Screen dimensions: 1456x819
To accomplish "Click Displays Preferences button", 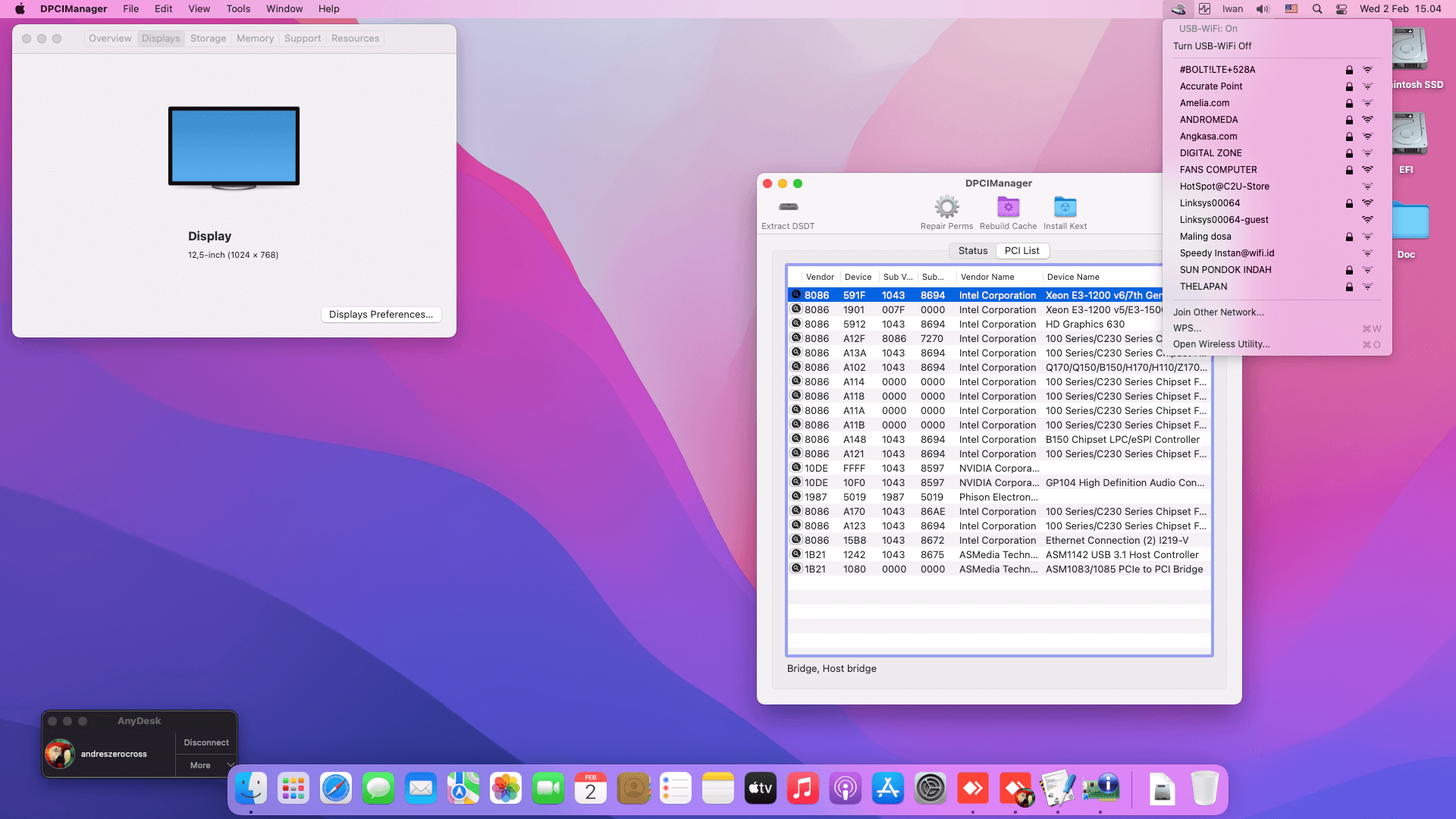I will point(381,315).
